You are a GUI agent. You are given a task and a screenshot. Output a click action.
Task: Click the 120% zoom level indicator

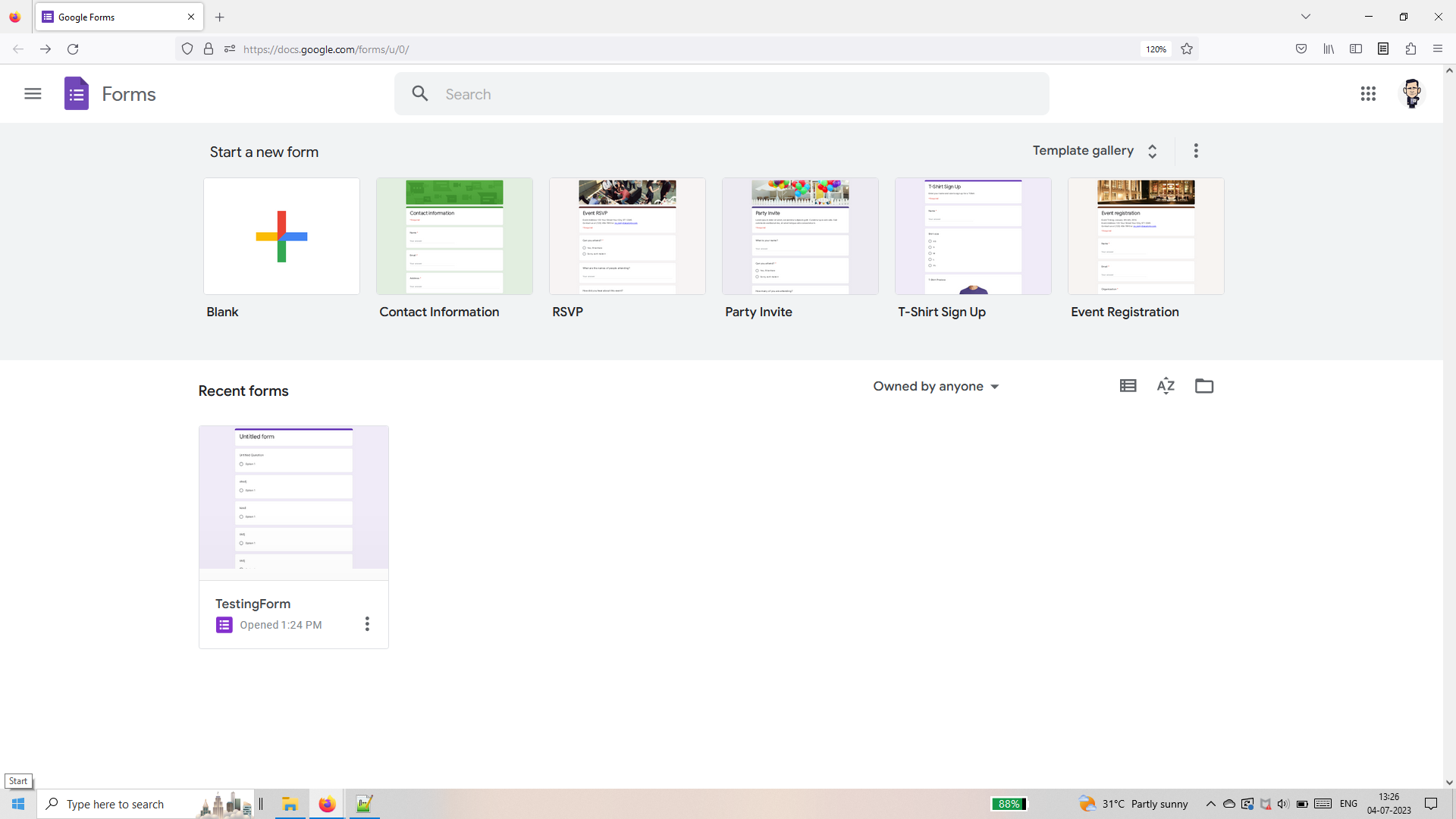point(1156,49)
